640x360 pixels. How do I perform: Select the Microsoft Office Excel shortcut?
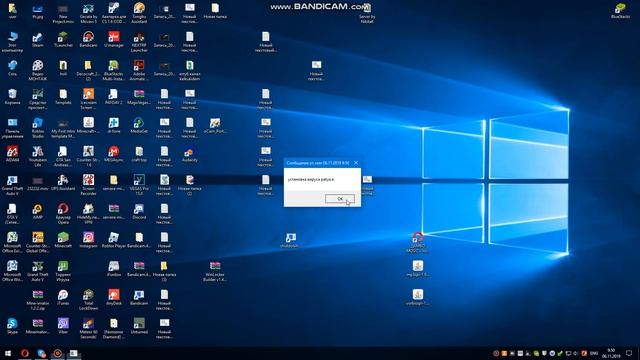pyautogui.click(x=12, y=242)
